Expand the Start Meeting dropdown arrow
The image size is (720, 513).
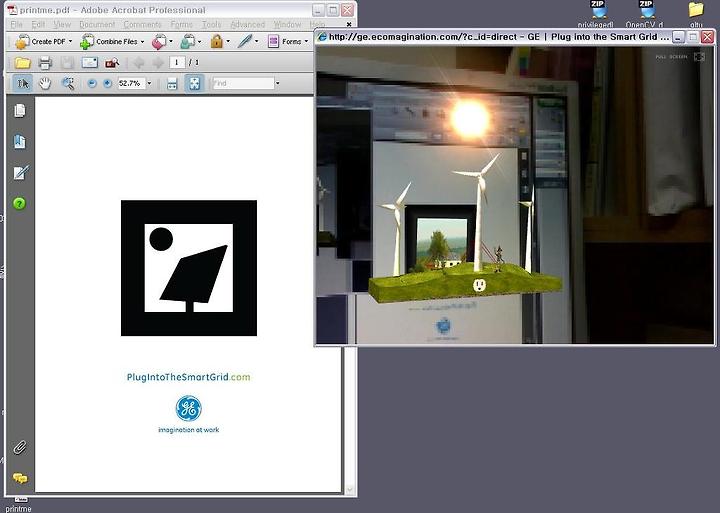pyautogui.click(x=199, y=42)
